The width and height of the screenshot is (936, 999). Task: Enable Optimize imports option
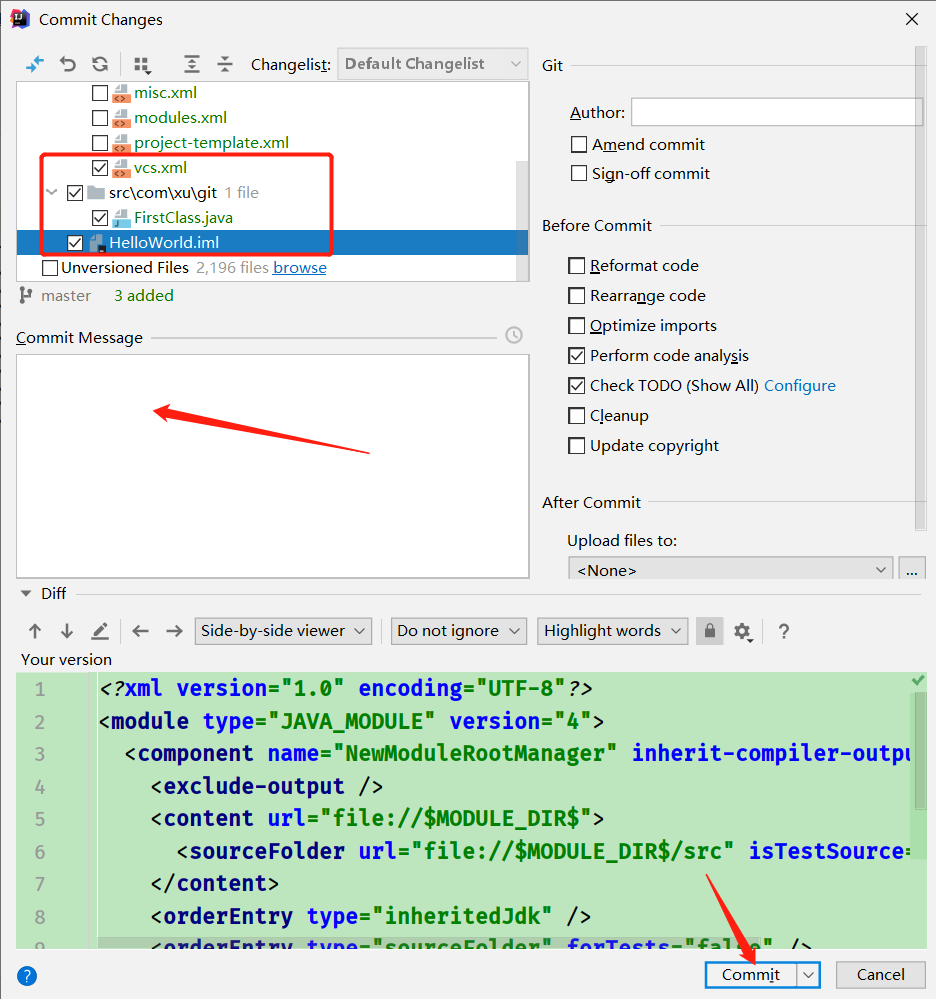click(576, 326)
